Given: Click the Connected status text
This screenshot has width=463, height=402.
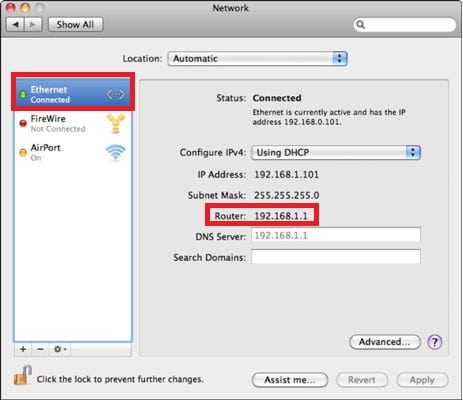Looking at the screenshot, I should 277,98.
